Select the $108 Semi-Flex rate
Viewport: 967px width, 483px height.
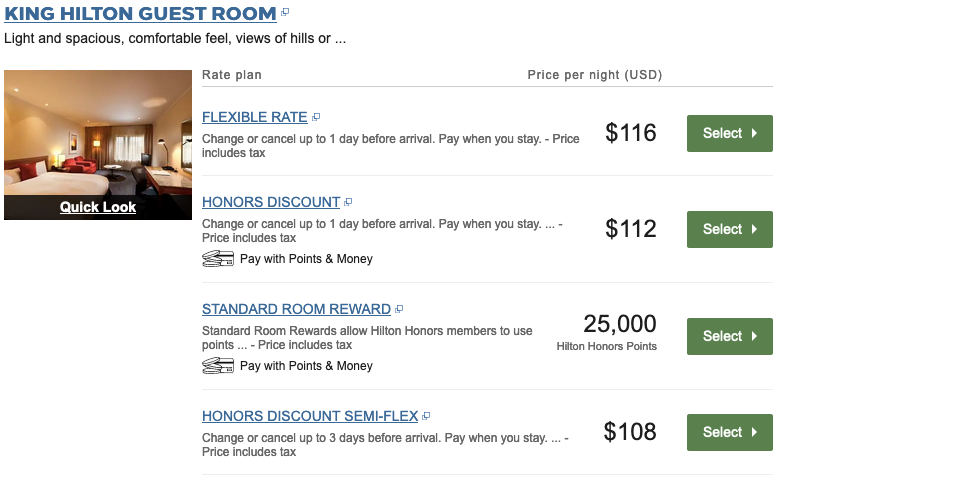[729, 432]
